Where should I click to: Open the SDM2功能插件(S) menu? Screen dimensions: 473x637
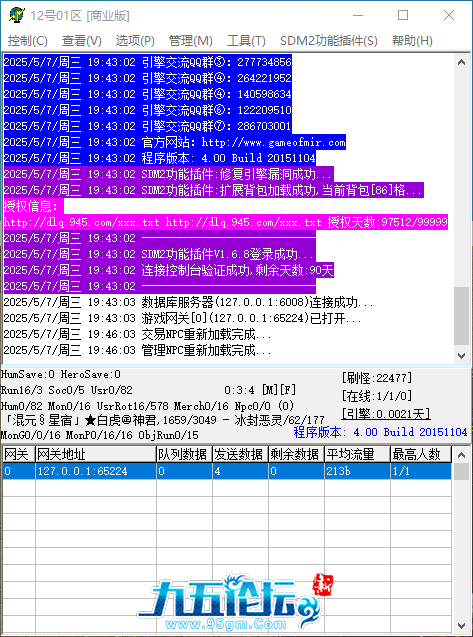[x=329, y=41]
